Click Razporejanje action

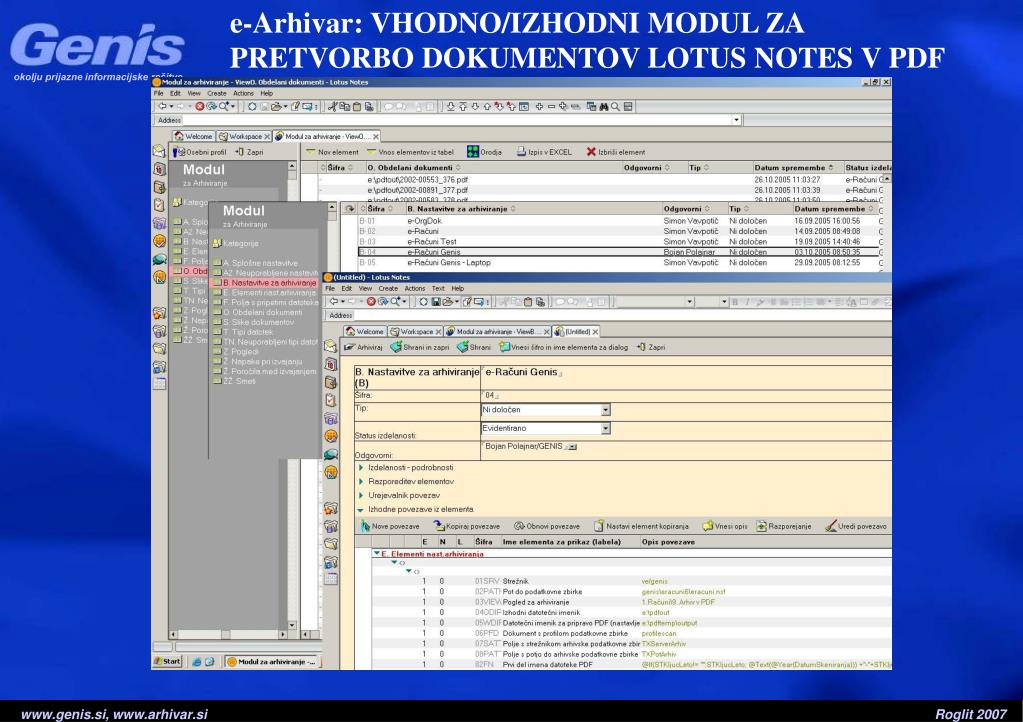tap(784, 526)
